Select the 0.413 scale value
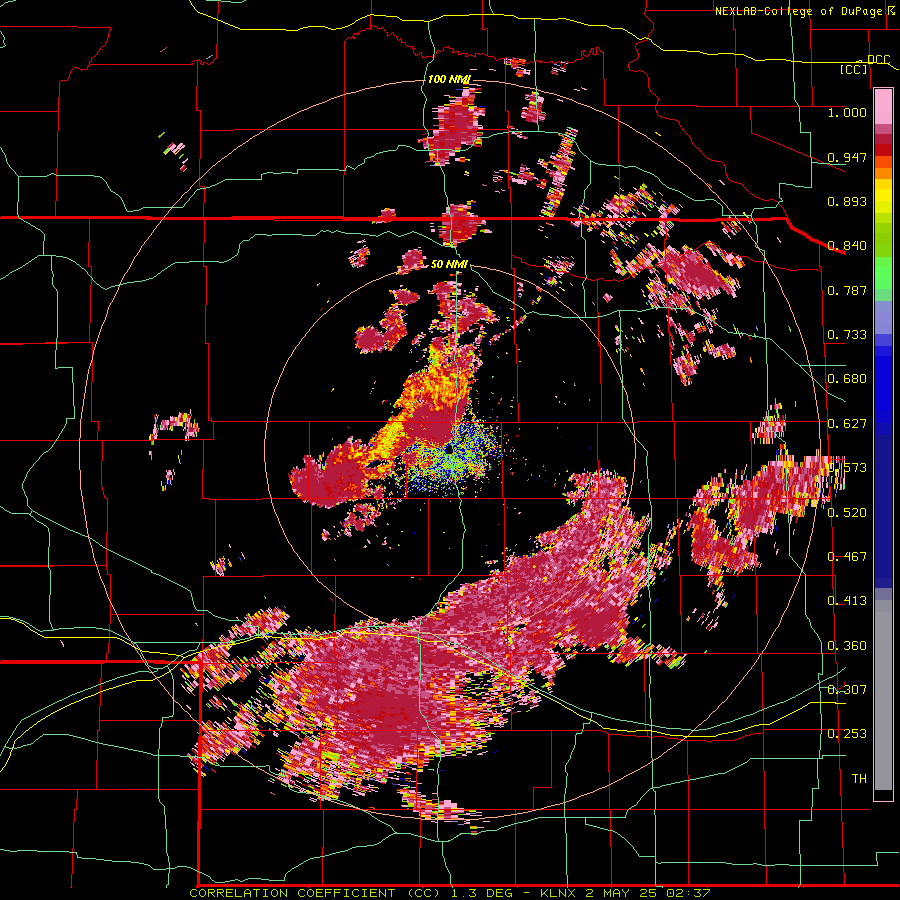Image resolution: width=900 pixels, height=900 pixels. tap(847, 601)
